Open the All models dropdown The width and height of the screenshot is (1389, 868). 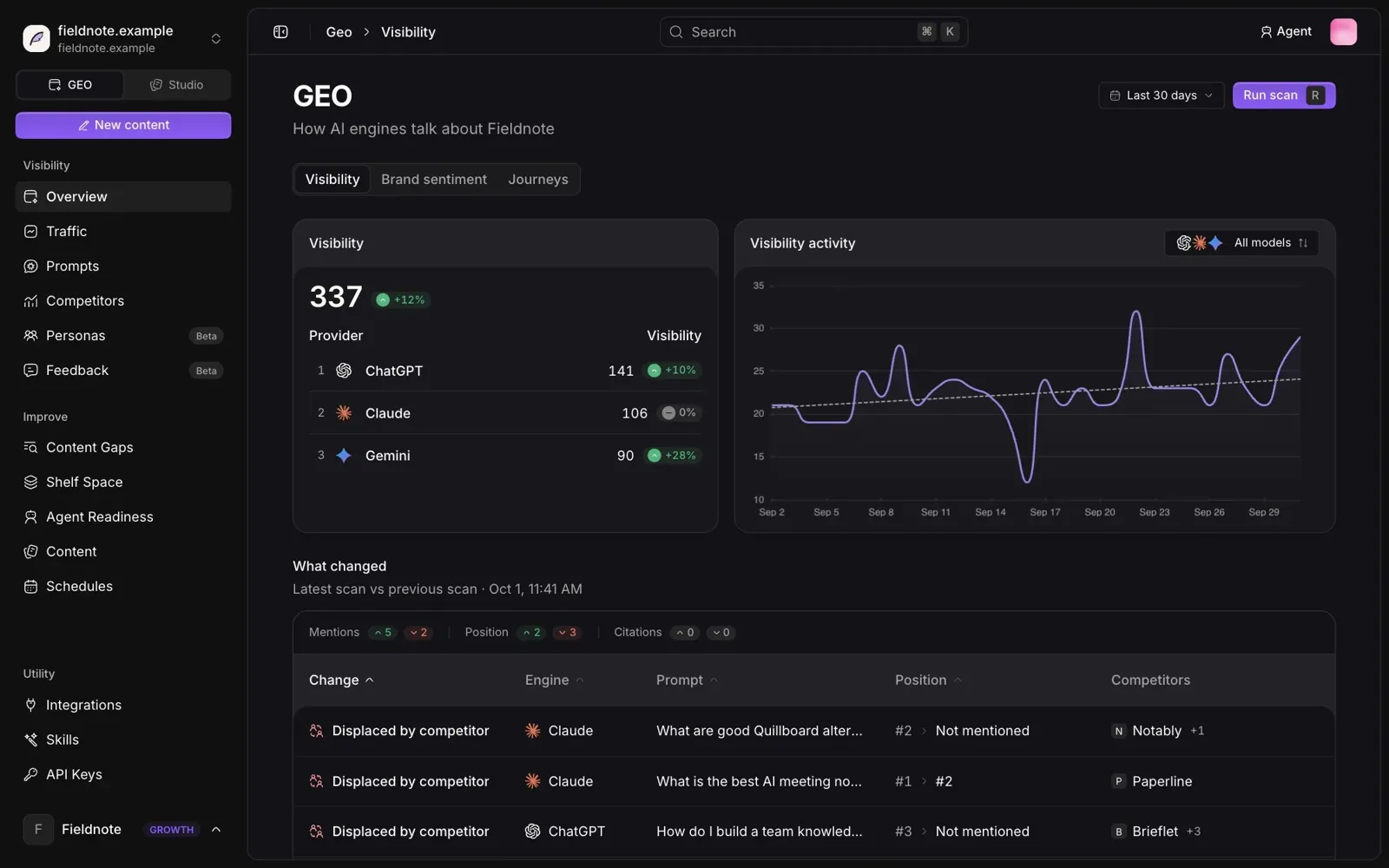click(x=1241, y=243)
